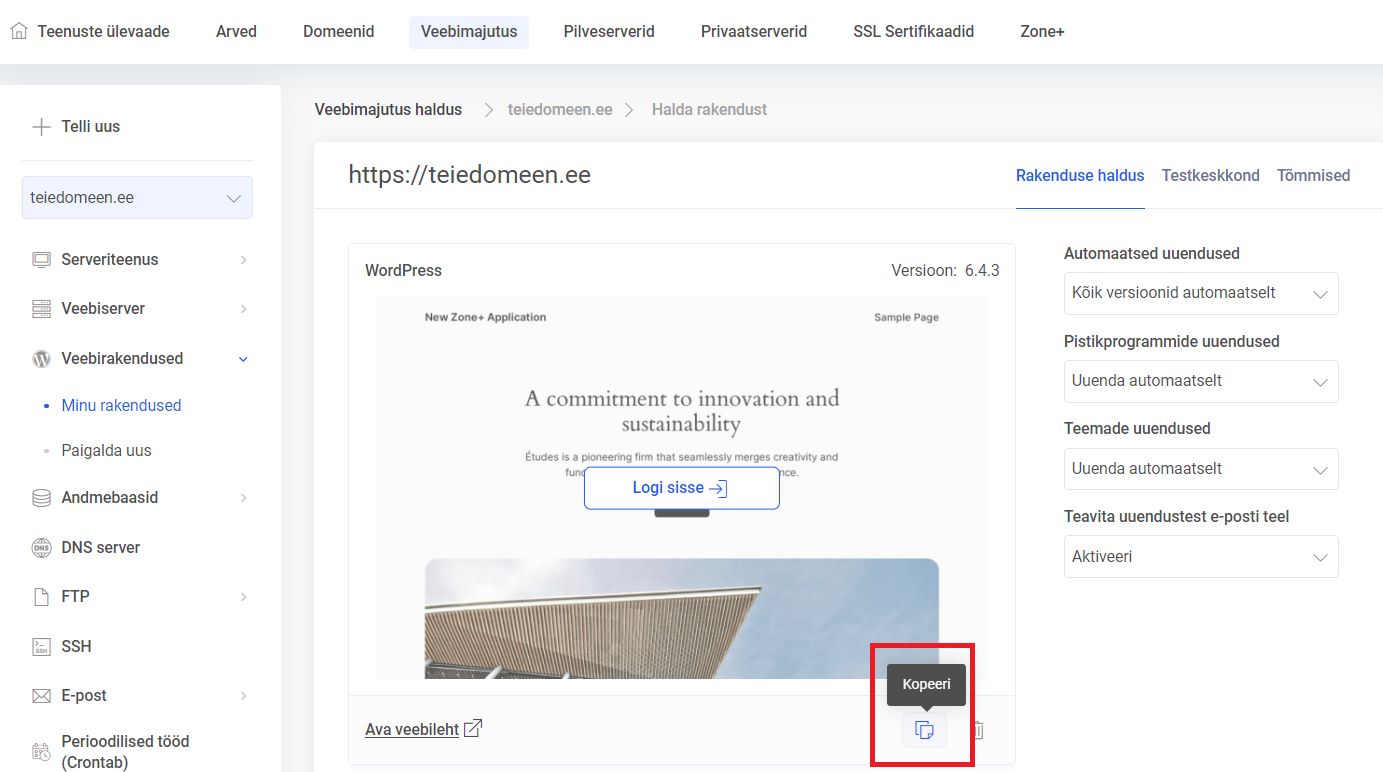Open the teiedomeen.ee domain selector
This screenshot has width=1383, height=772.
[x=137, y=198]
